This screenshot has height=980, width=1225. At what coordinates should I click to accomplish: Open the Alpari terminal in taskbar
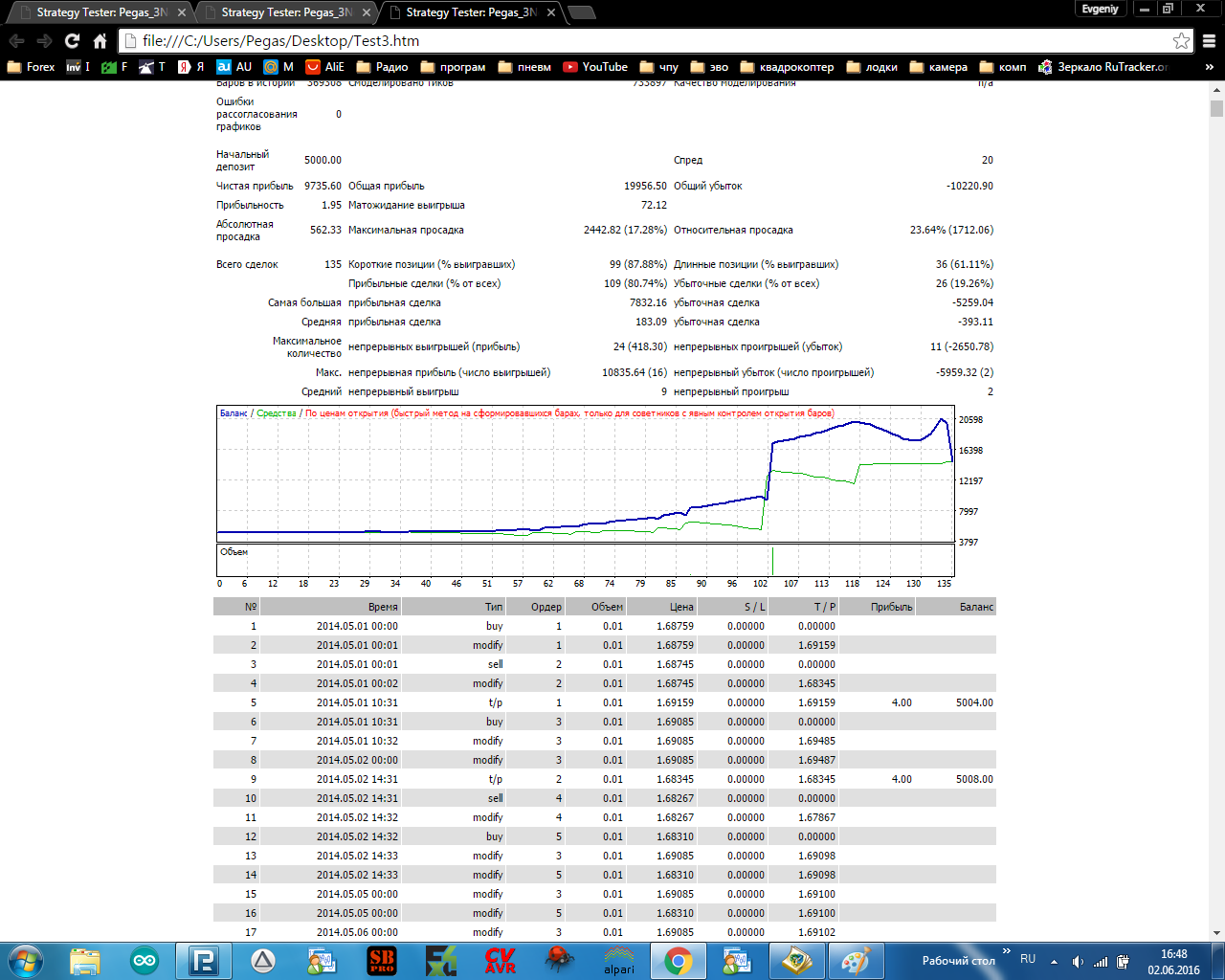[x=619, y=961]
